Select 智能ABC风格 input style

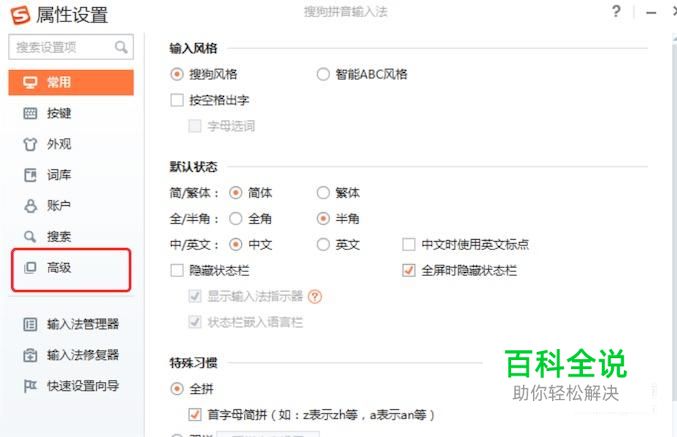pyautogui.click(x=323, y=74)
